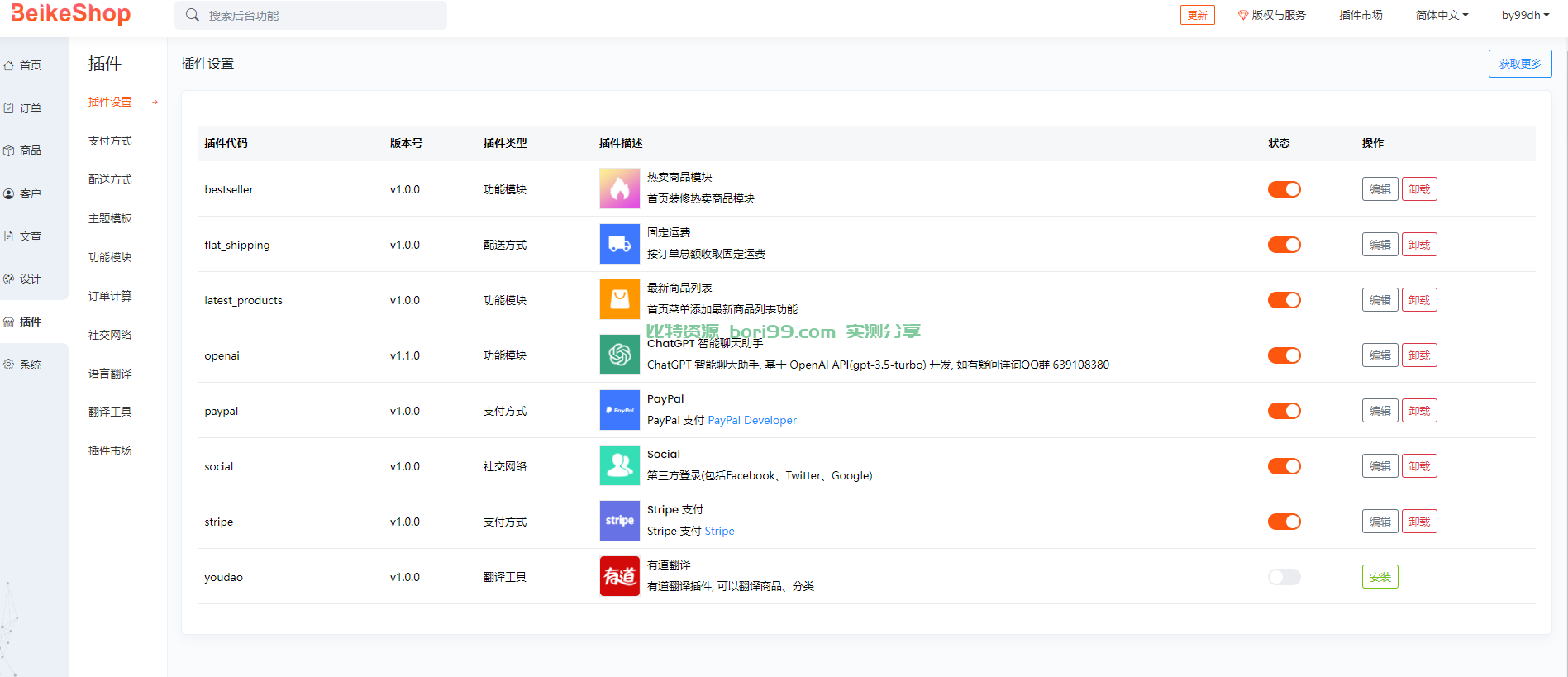The image size is (1568, 677).
Task: Toggle the openai plugin status
Action: click(1284, 355)
